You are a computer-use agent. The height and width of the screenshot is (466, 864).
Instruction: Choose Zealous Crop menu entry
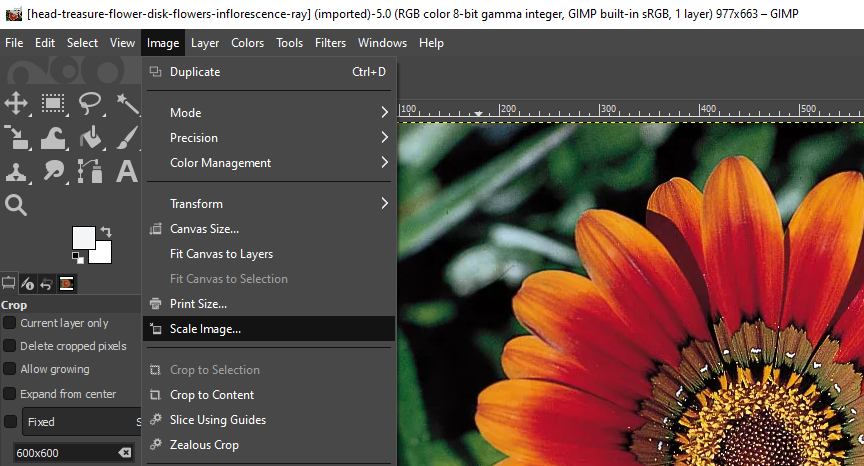click(269, 445)
